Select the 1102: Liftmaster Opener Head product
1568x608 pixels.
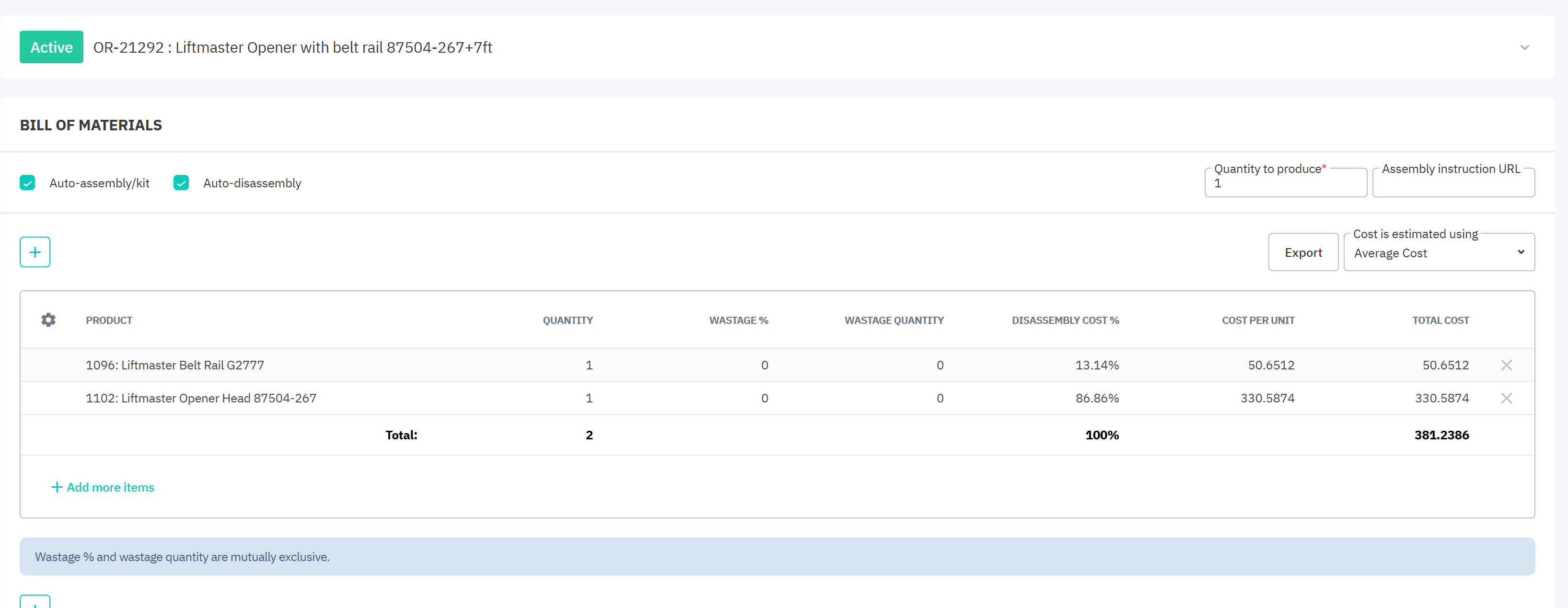(x=201, y=398)
